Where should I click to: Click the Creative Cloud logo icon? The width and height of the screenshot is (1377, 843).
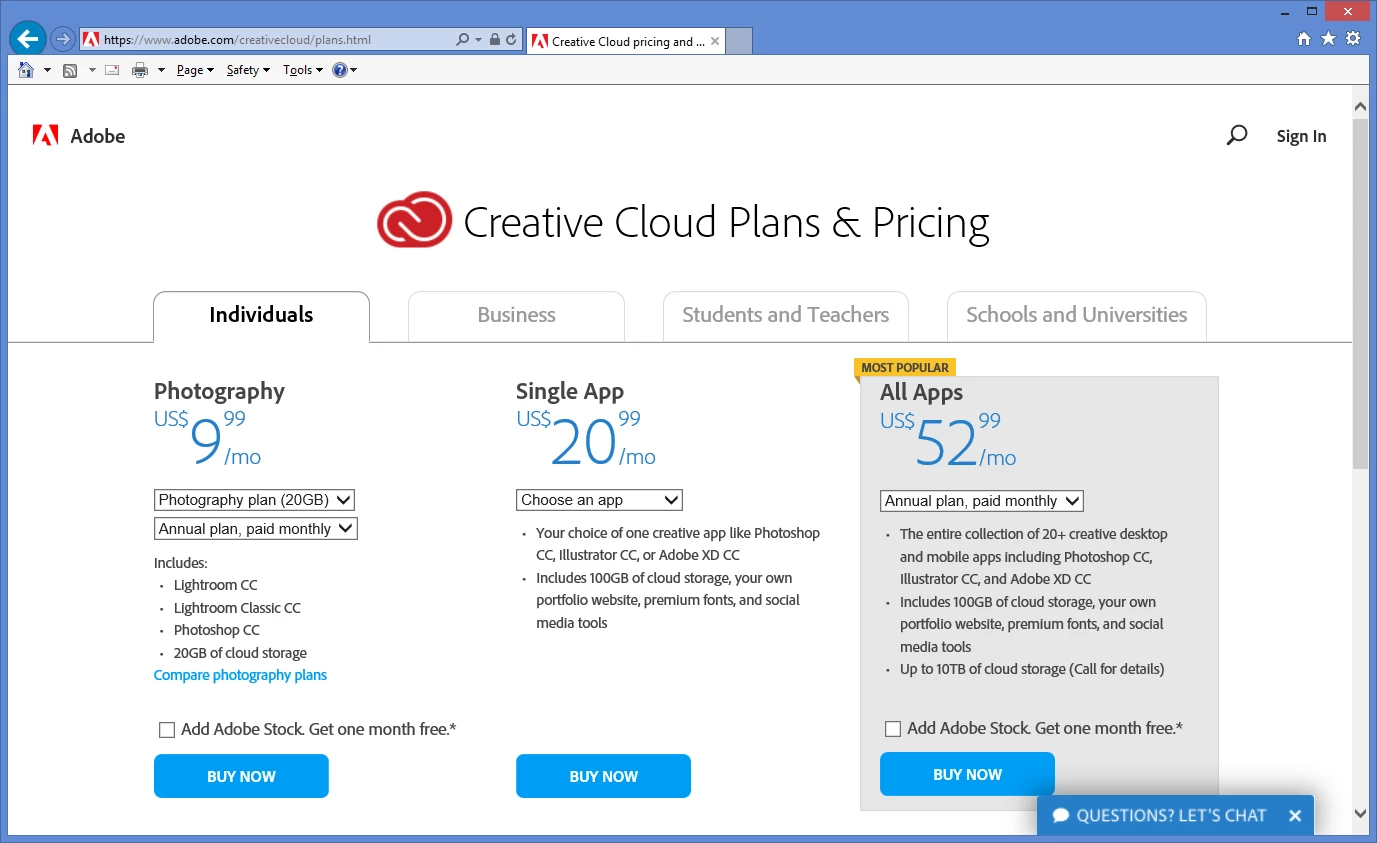(x=414, y=220)
